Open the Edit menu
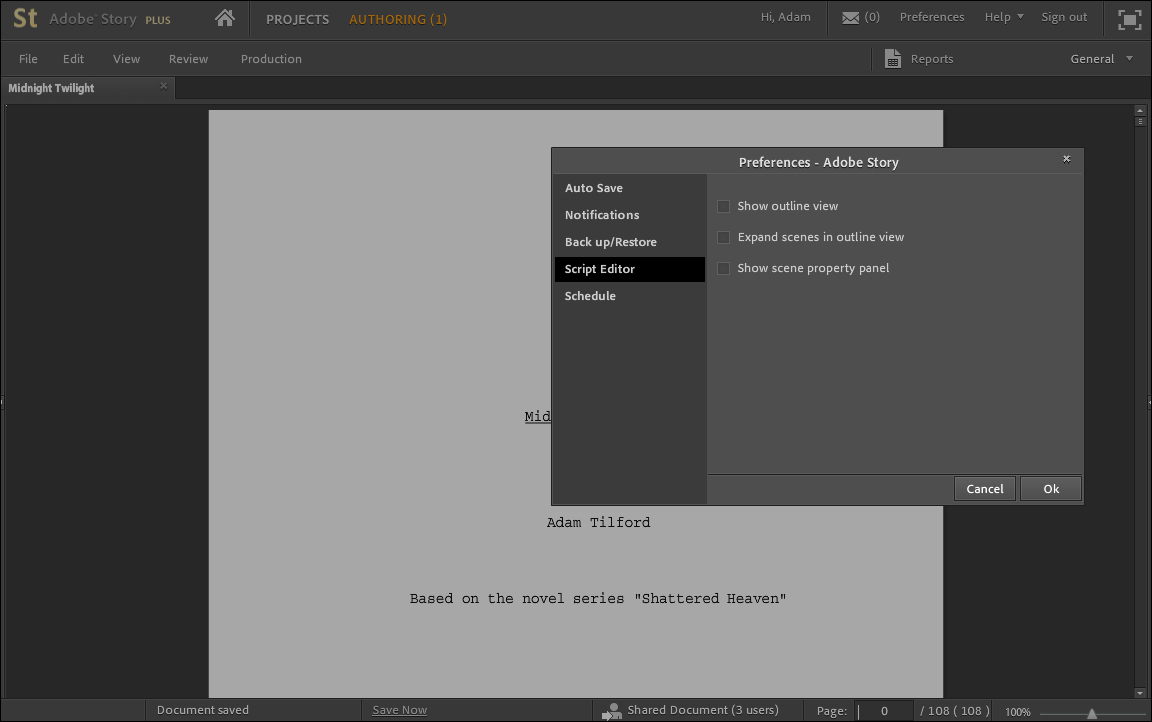 (73, 59)
